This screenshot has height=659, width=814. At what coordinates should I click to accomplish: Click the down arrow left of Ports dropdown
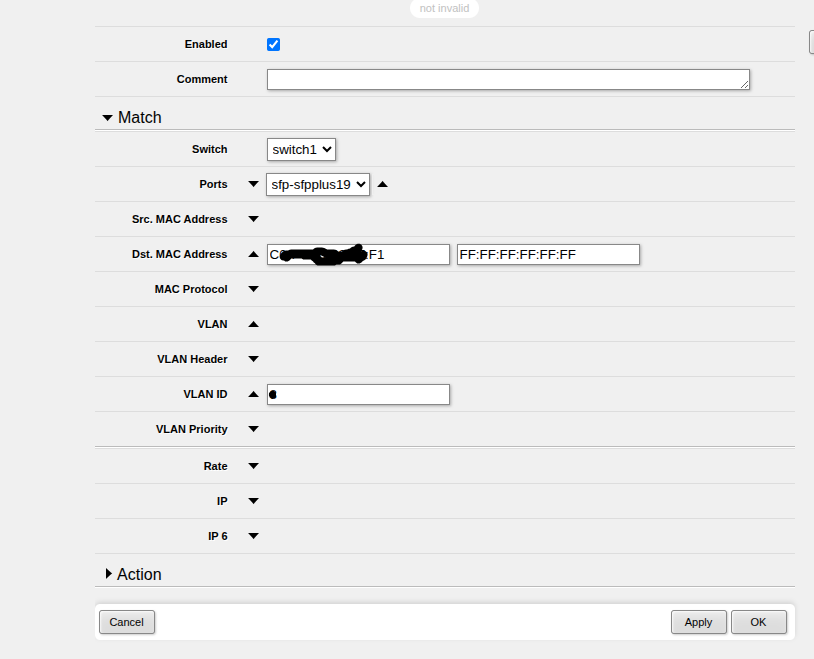[253, 184]
